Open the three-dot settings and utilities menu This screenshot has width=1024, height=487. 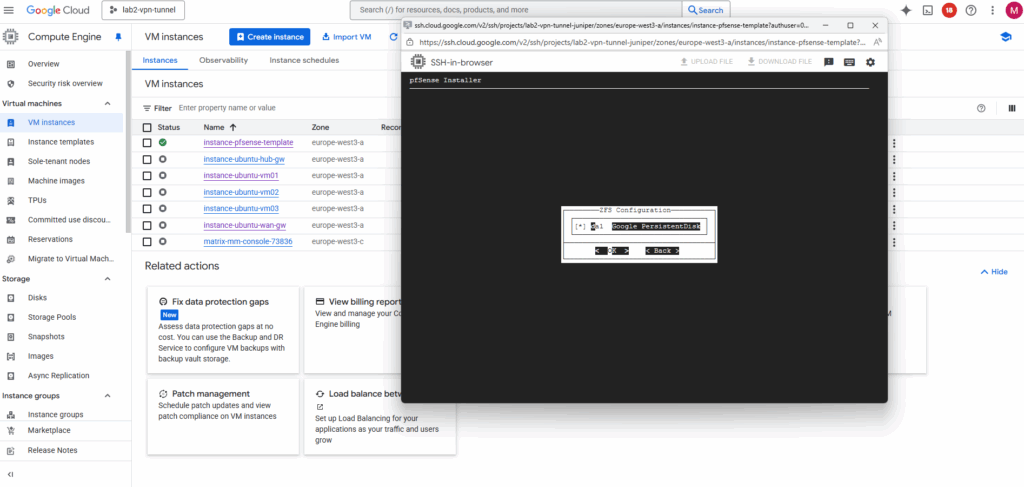(x=993, y=10)
